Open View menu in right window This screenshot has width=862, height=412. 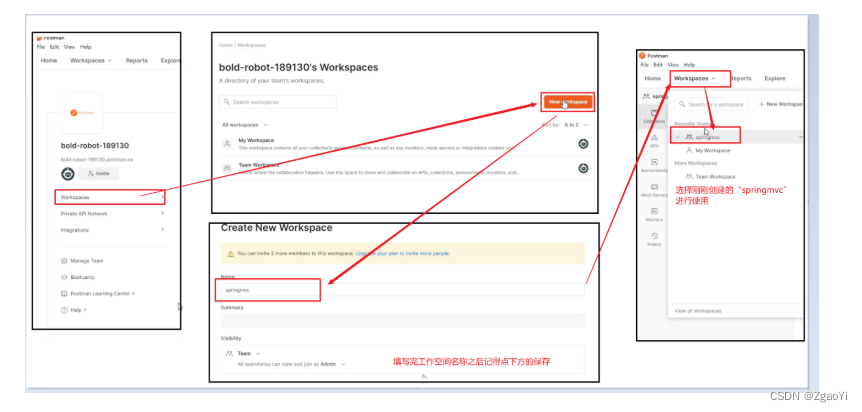(673, 65)
